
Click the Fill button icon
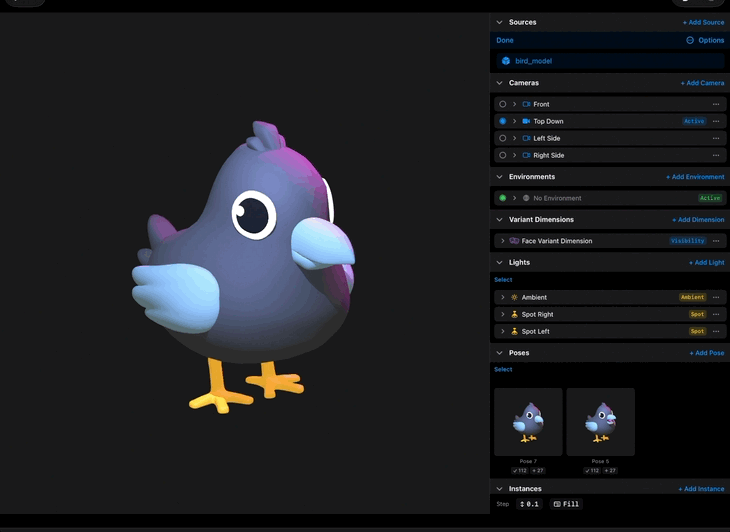[x=557, y=504]
